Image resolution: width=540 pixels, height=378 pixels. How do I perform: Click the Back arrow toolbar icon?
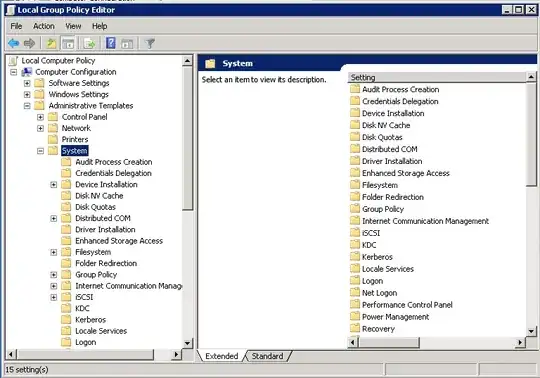point(13,43)
